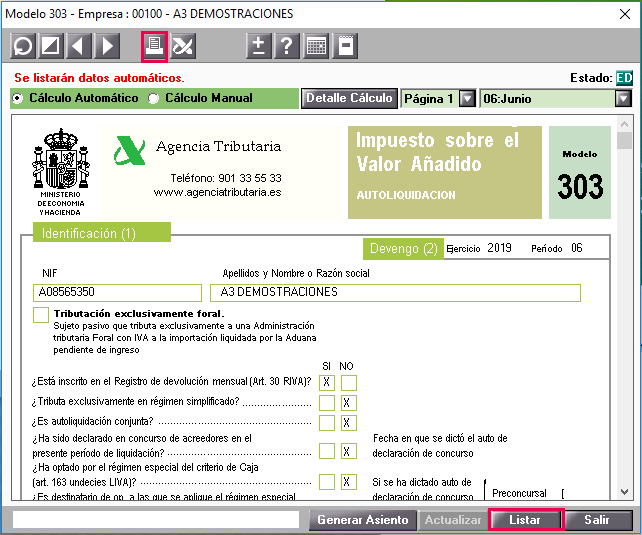
Task: Click the 06:Junio month combo box
Action: pyautogui.click(x=556, y=99)
